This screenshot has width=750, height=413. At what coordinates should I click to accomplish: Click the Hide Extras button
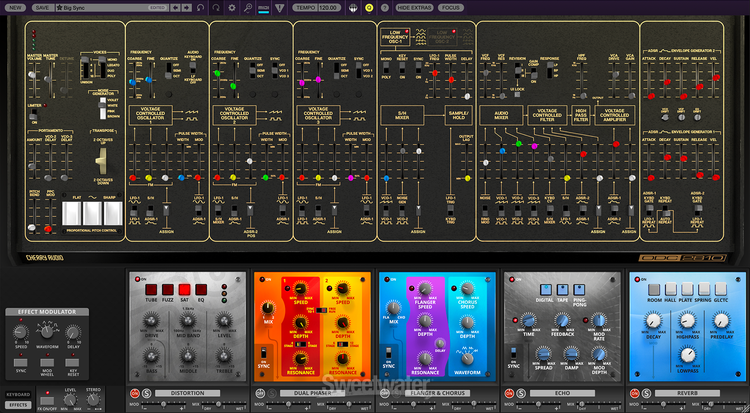pos(414,7)
